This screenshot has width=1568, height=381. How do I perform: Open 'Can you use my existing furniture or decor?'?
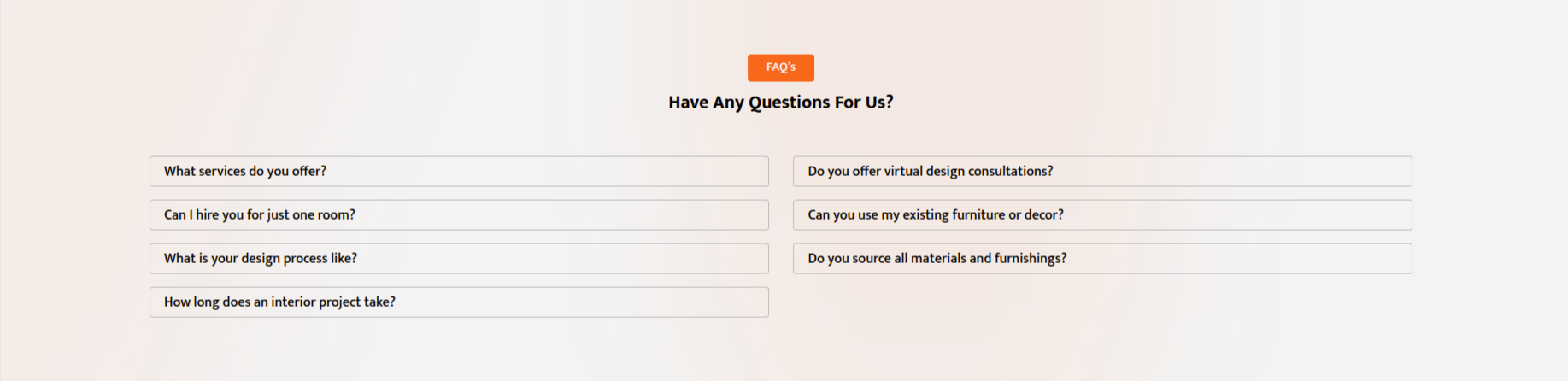point(1102,214)
